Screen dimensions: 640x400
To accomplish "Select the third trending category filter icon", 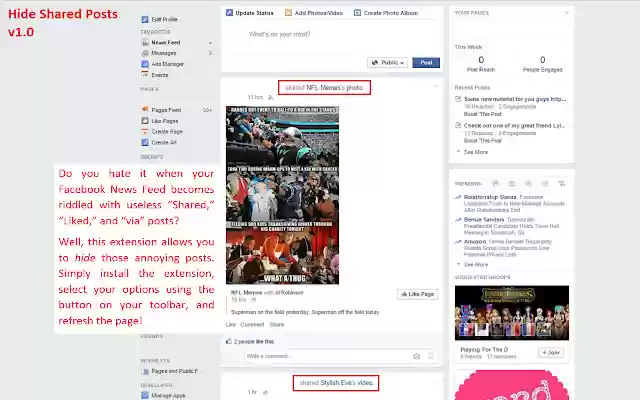I will (528, 184).
